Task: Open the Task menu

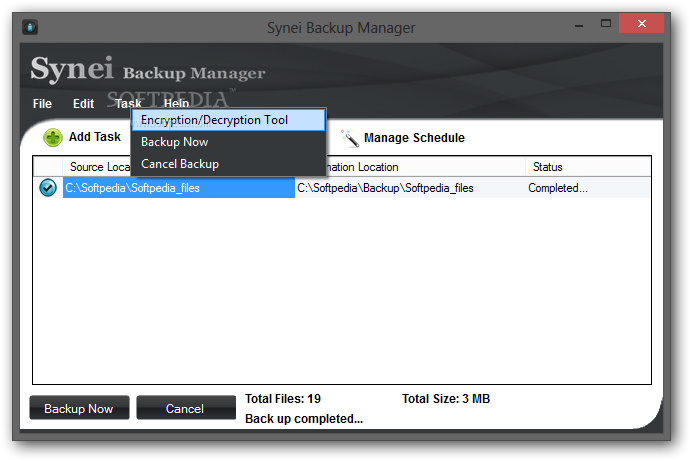Action: click(128, 104)
